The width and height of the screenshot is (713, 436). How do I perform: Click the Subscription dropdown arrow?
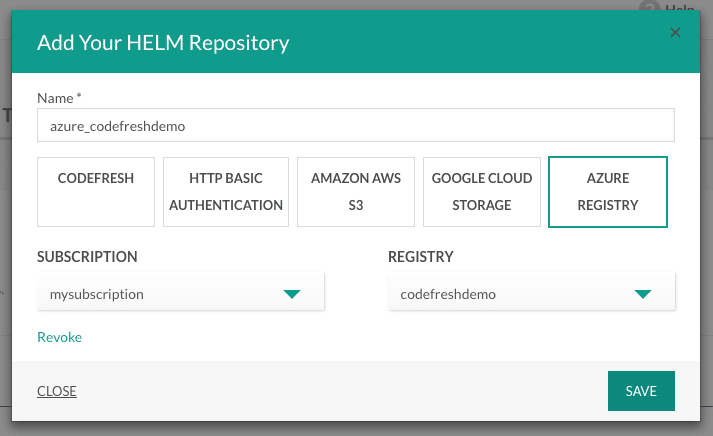coord(292,294)
